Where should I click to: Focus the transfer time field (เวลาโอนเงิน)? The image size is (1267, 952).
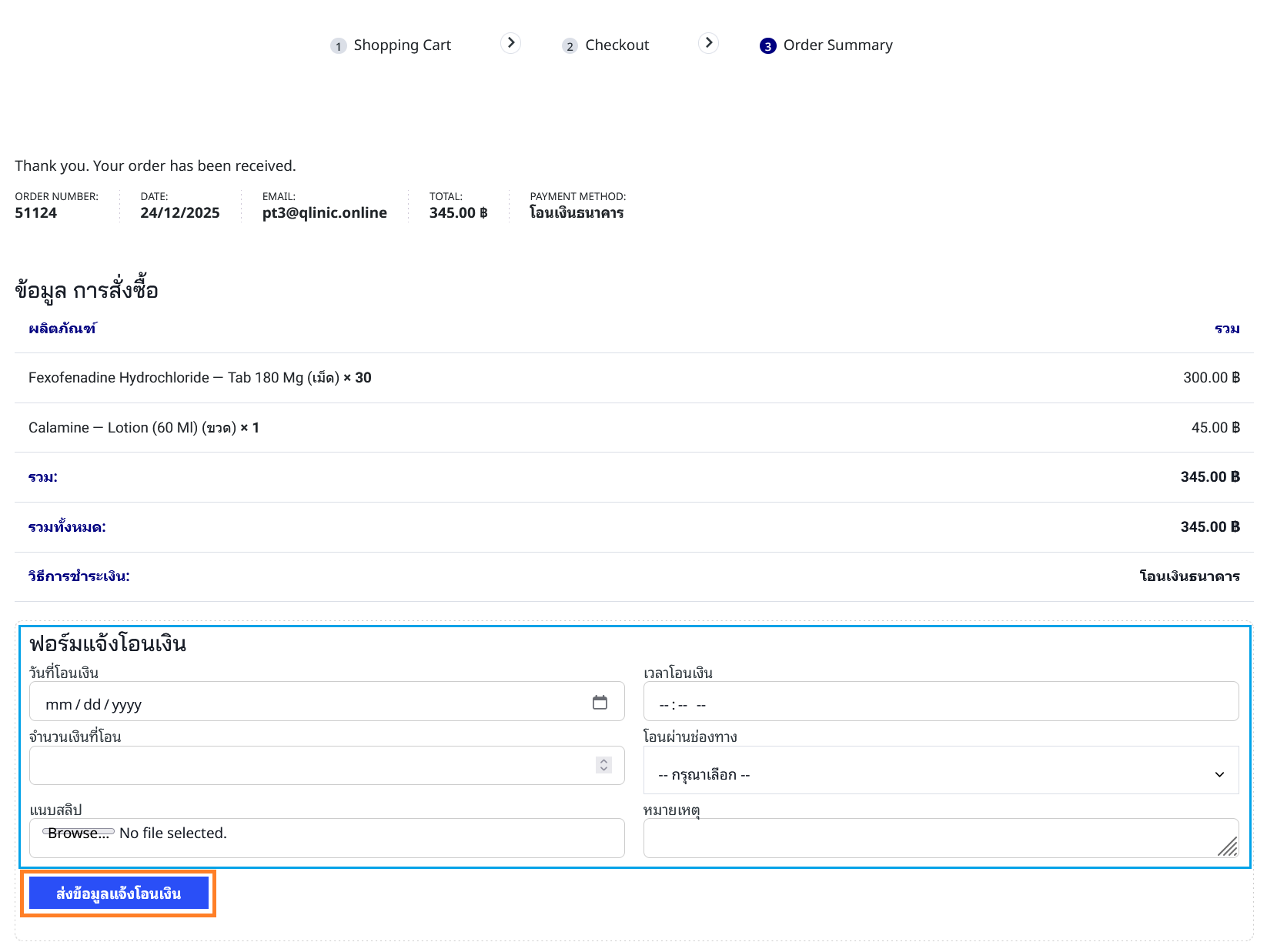click(941, 702)
